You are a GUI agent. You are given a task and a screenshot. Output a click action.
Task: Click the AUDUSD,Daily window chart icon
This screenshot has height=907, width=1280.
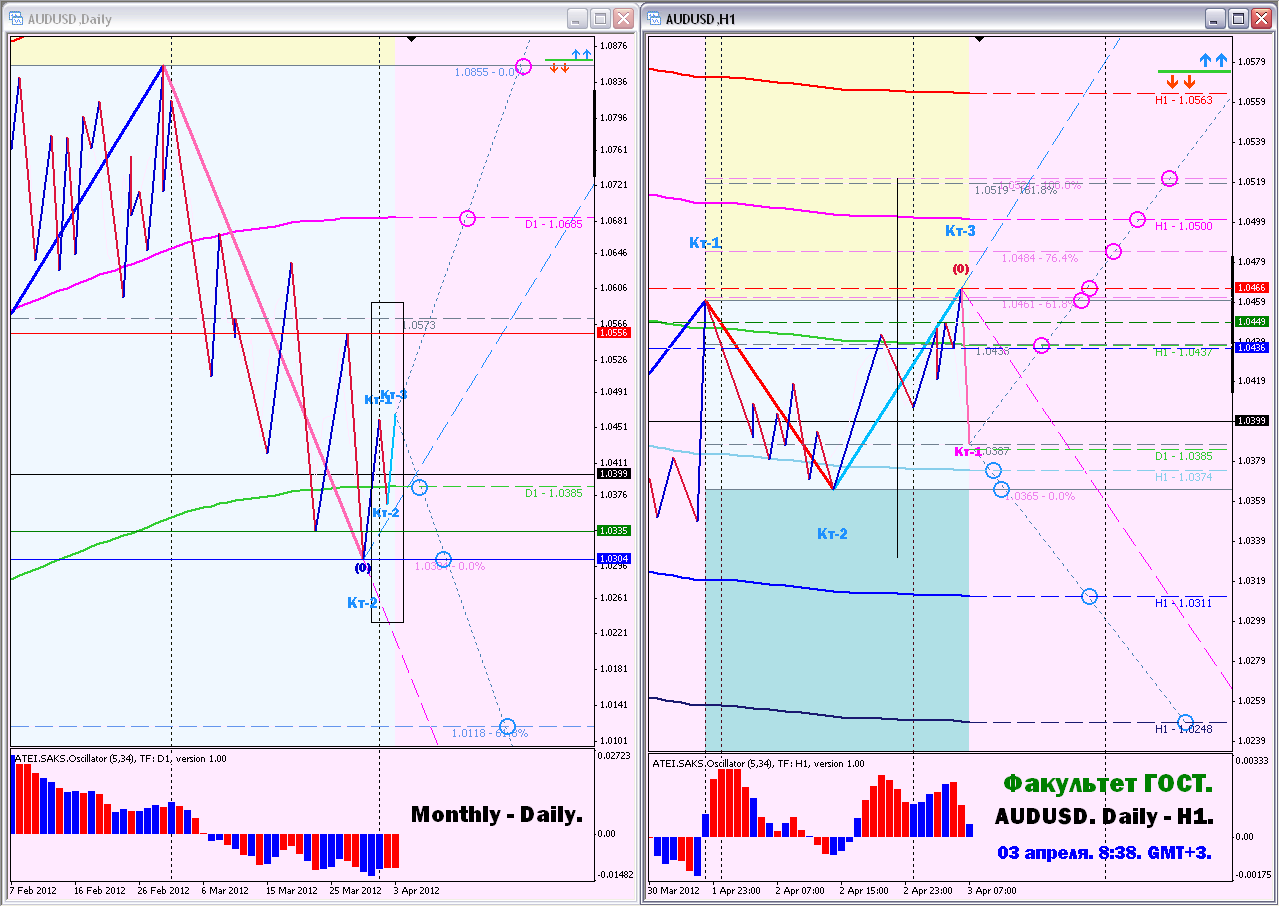[15, 18]
